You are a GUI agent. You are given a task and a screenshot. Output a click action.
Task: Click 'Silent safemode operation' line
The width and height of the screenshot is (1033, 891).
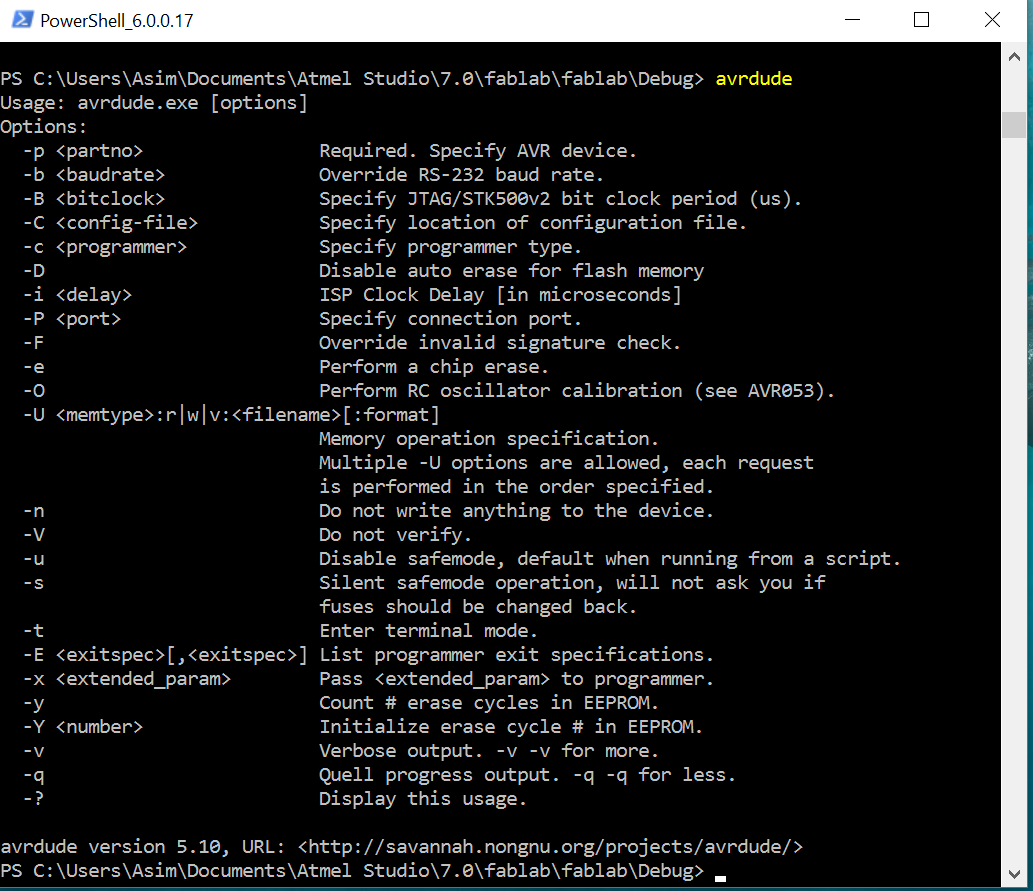572,583
